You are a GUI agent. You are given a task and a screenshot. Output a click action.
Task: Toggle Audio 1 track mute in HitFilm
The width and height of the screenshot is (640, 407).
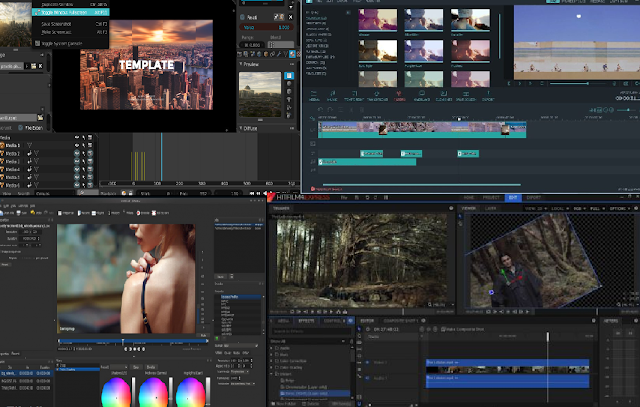(367, 378)
